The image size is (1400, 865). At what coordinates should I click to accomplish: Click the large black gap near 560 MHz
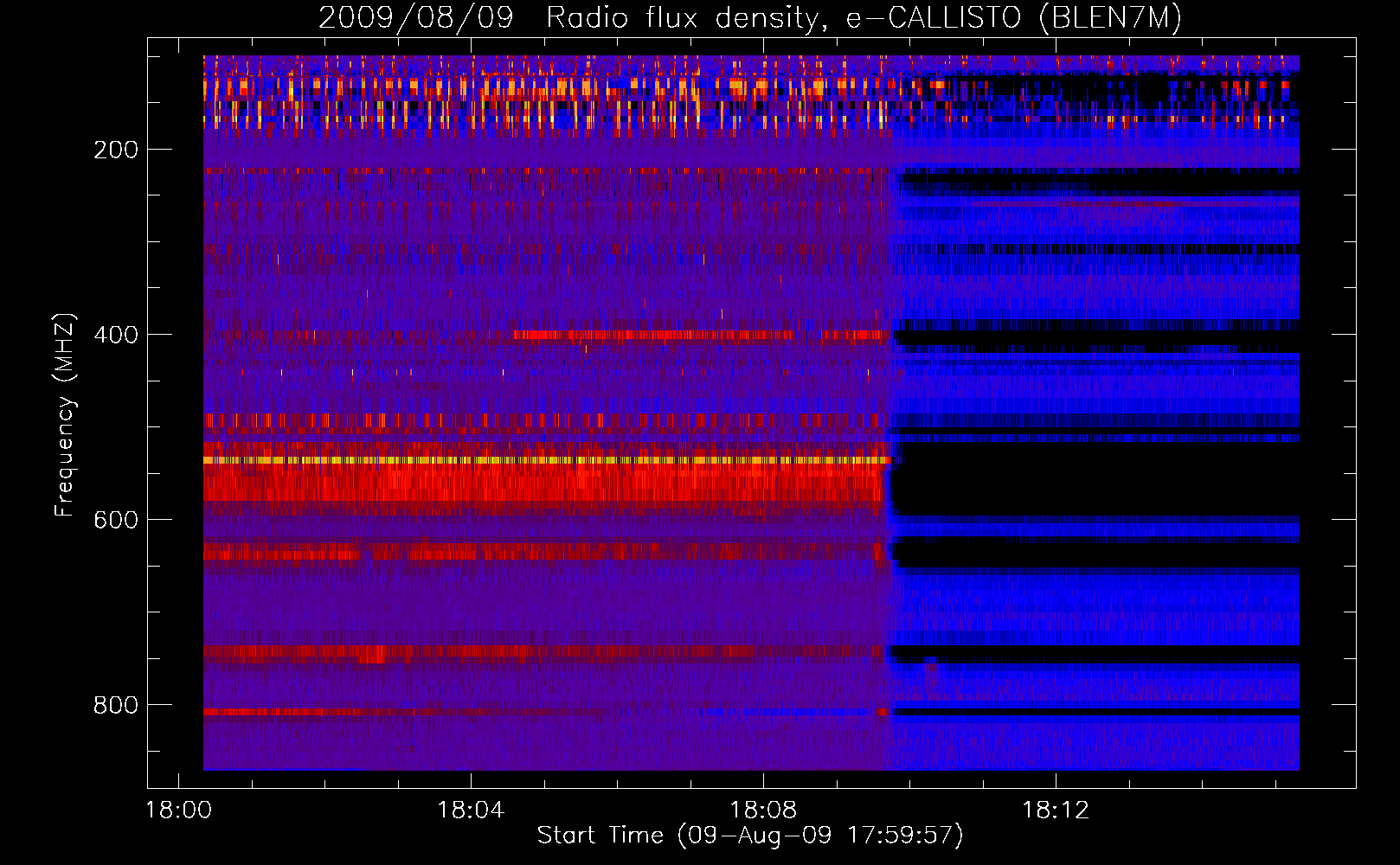click(1095, 480)
